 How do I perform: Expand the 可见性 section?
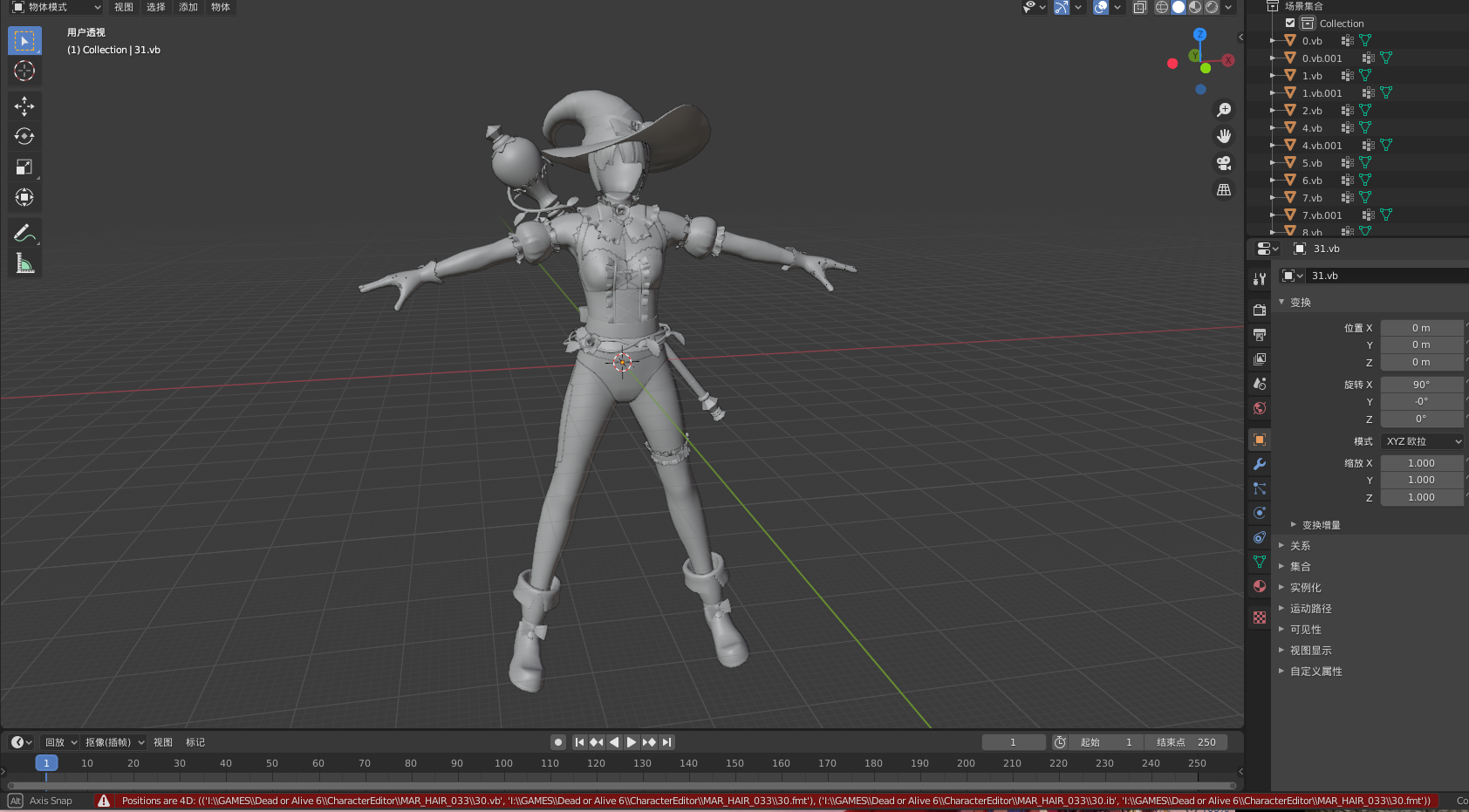coord(1305,630)
